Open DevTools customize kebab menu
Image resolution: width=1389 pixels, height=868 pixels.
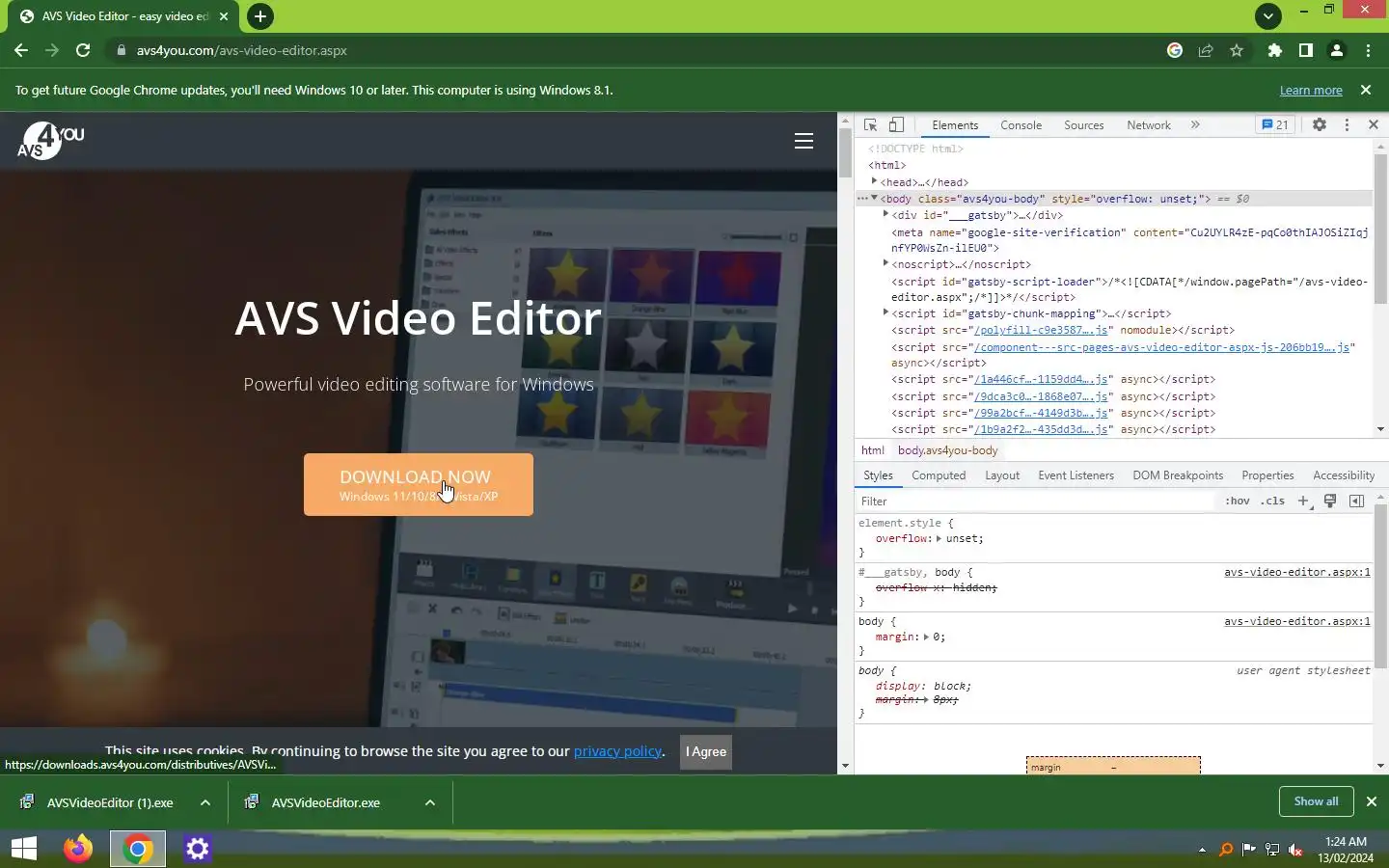pos(1347,125)
